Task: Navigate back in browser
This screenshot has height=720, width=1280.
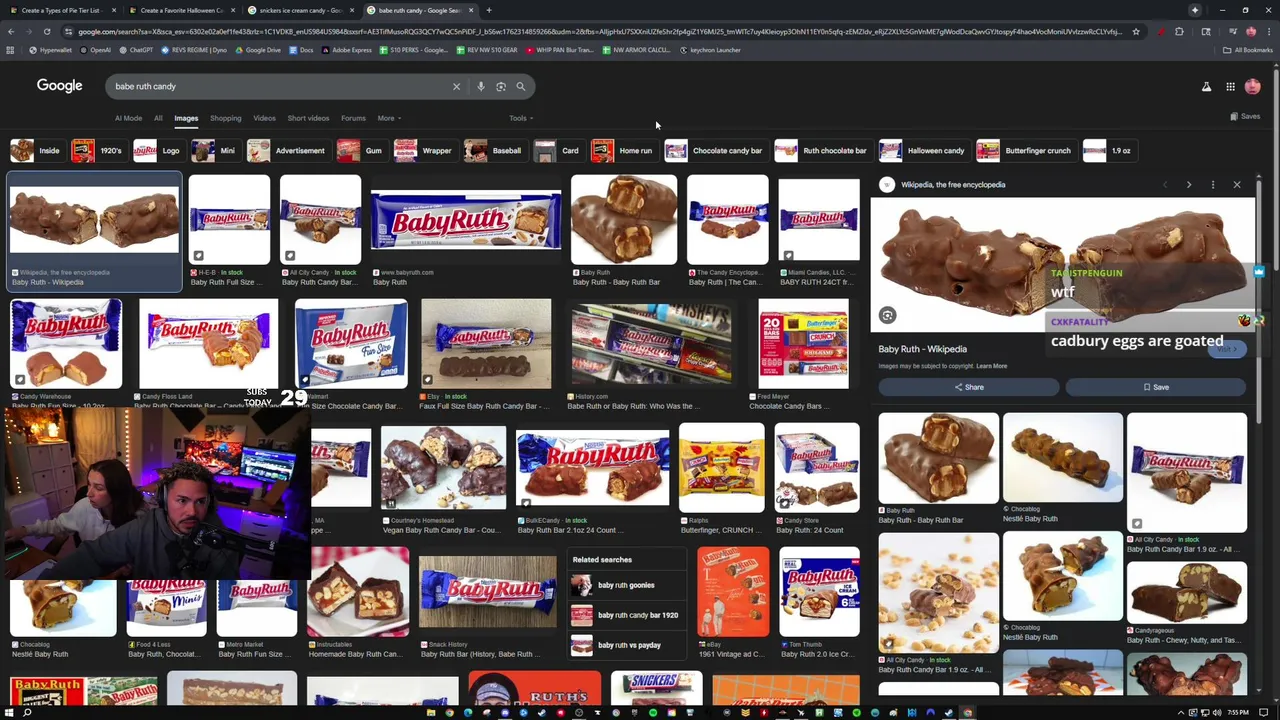Action: tap(11, 31)
